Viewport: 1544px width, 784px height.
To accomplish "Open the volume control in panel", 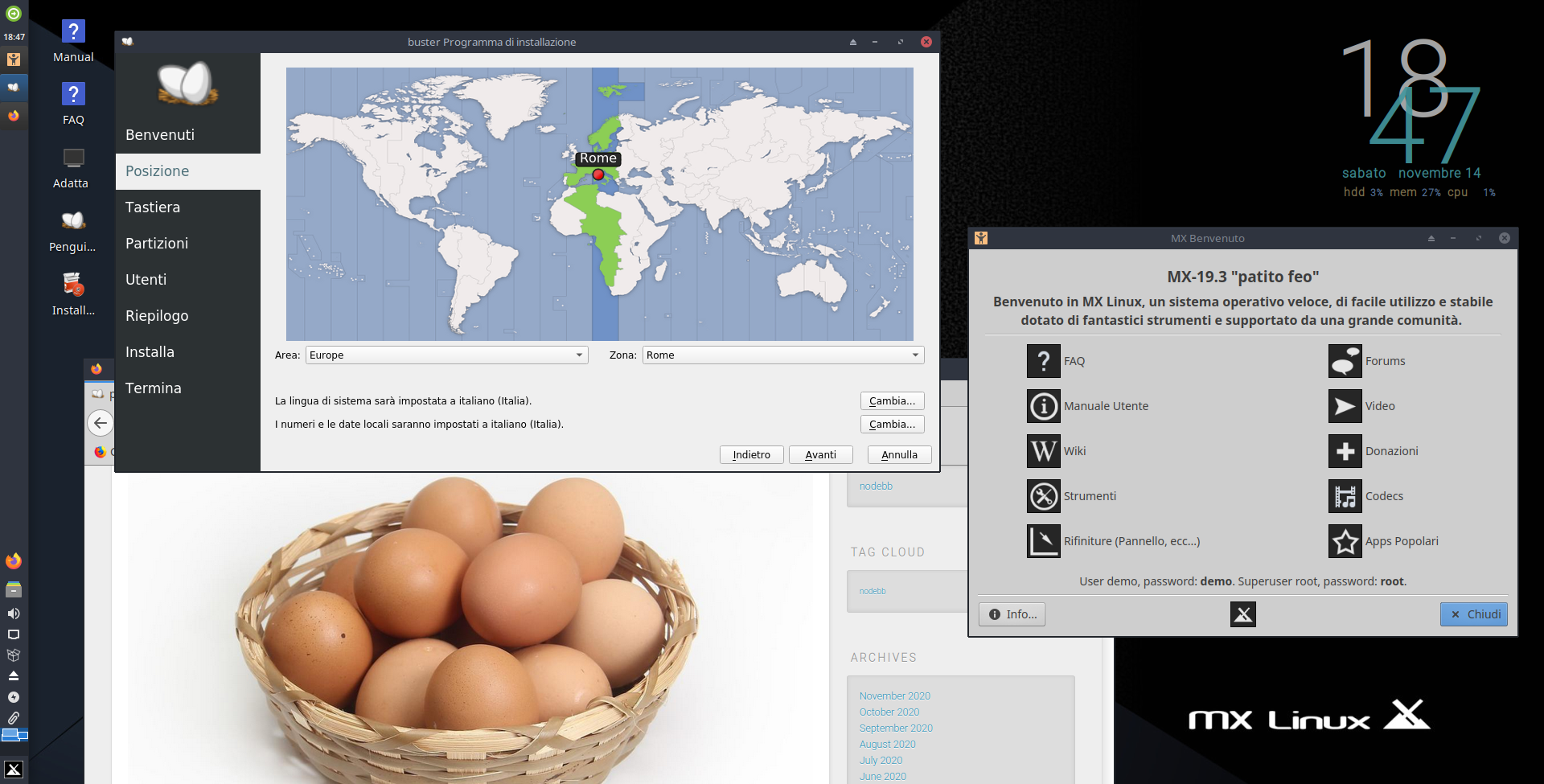I will tap(14, 614).
